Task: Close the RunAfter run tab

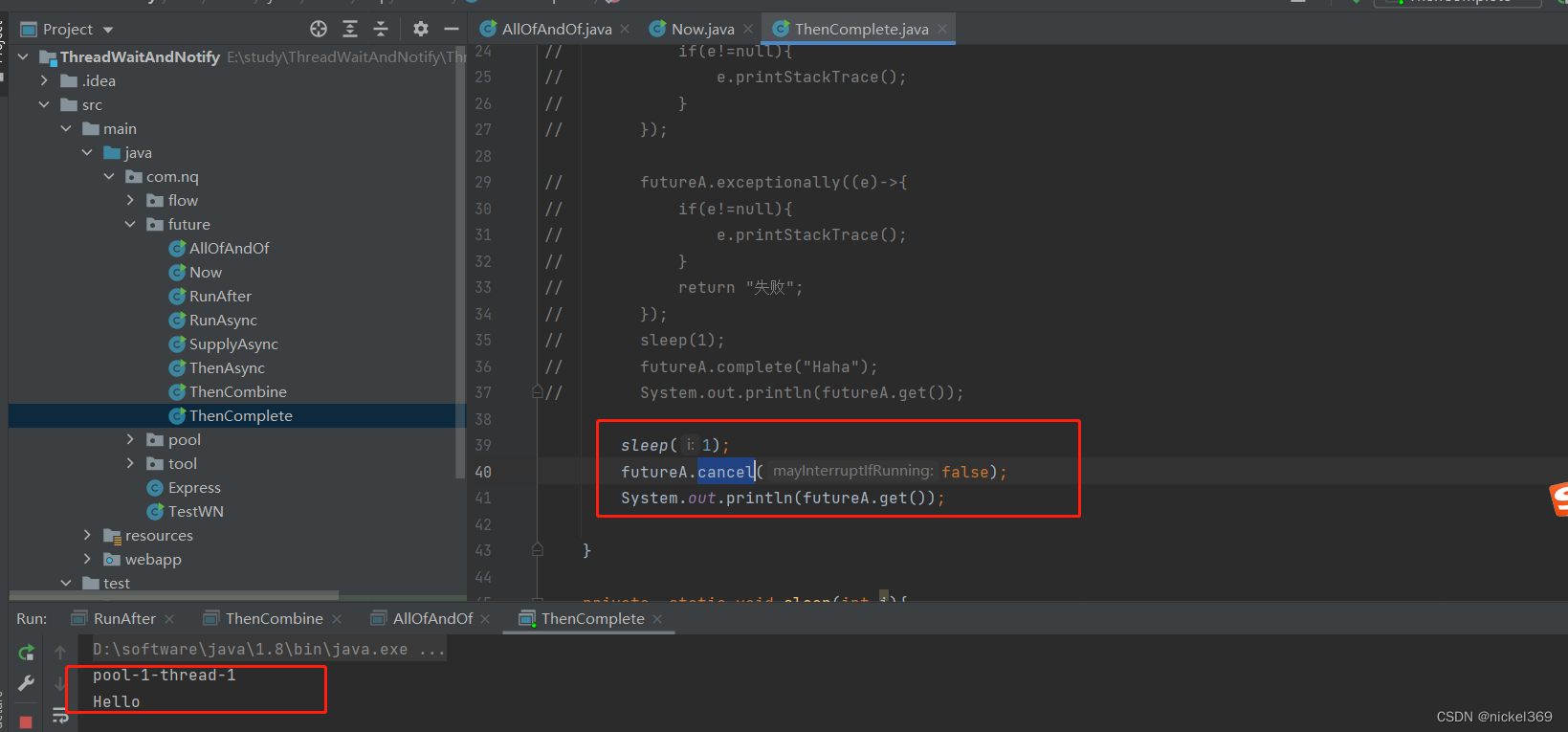Action: [169, 619]
